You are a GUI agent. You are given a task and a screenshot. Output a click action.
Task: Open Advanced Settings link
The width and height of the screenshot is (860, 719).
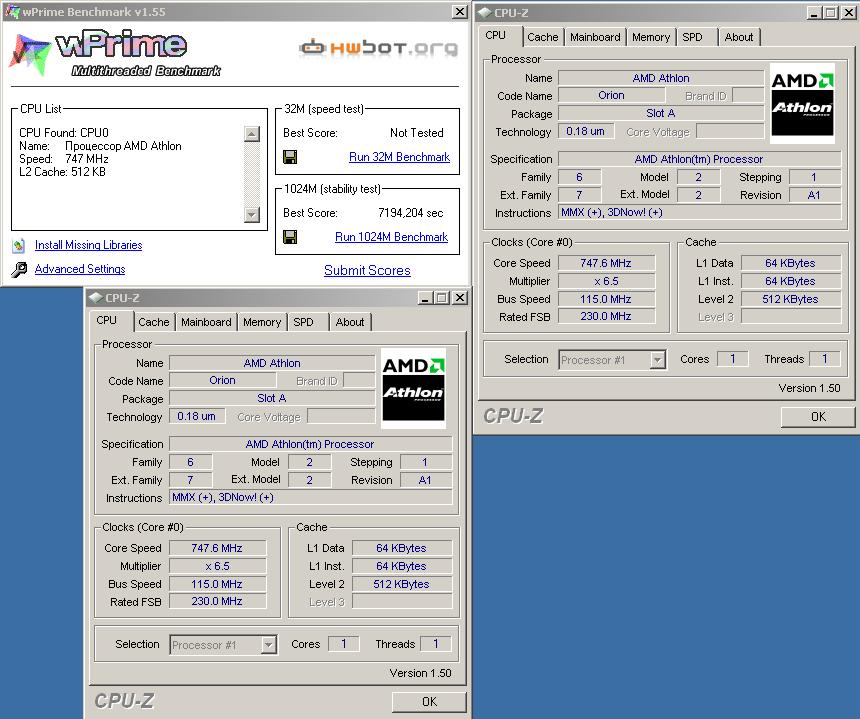tap(80, 269)
